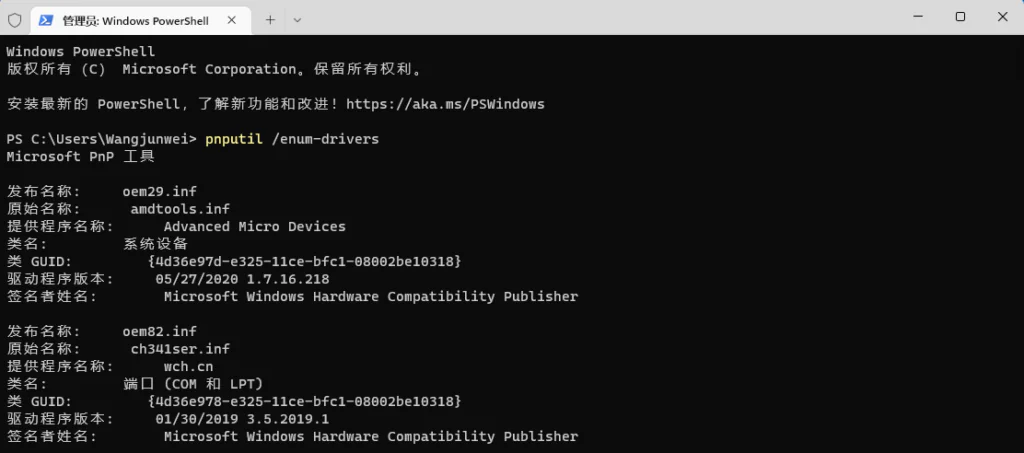Click the pnputil command text
The width and height of the screenshot is (1024, 453).
(234, 139)
